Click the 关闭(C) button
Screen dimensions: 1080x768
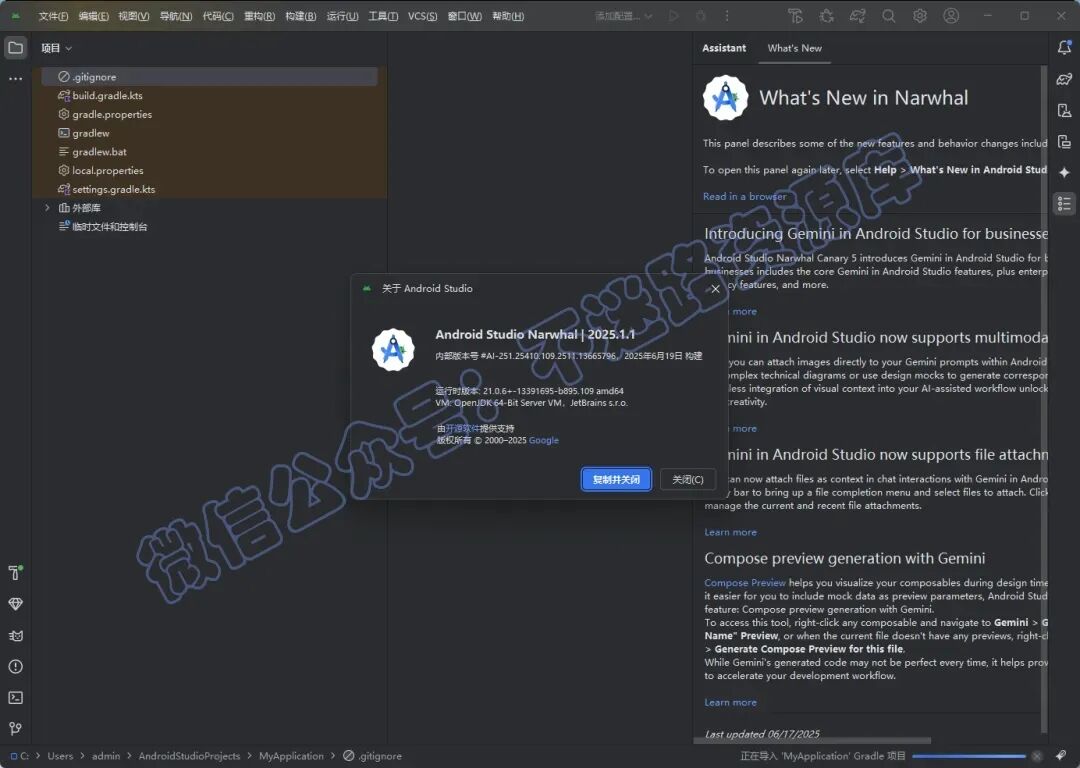[687, 479]
